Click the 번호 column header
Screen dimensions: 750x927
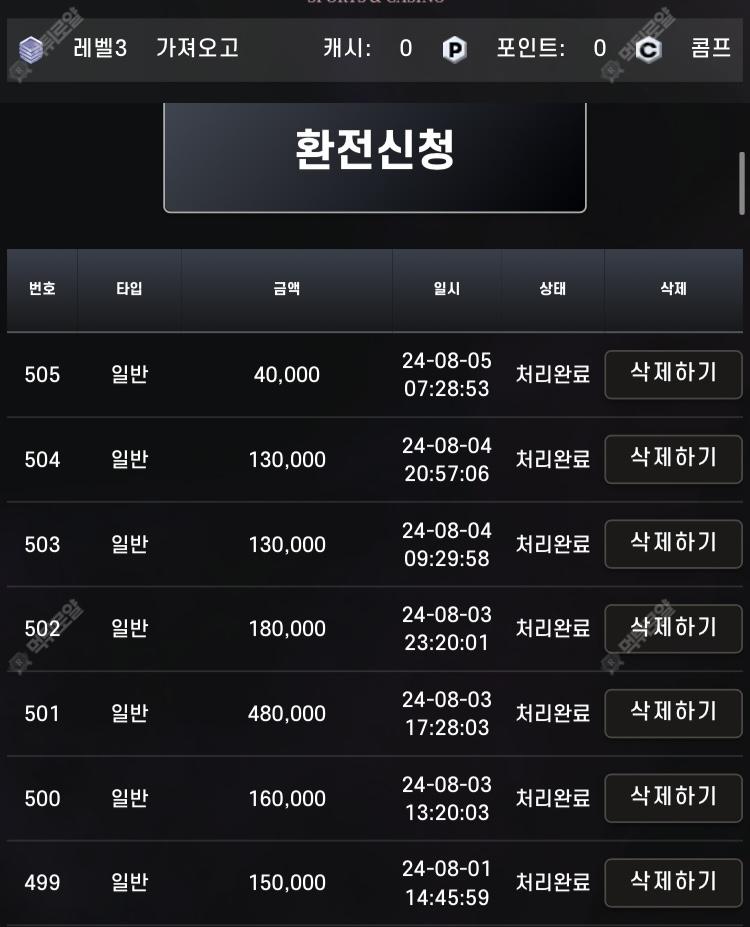(42, 289)
